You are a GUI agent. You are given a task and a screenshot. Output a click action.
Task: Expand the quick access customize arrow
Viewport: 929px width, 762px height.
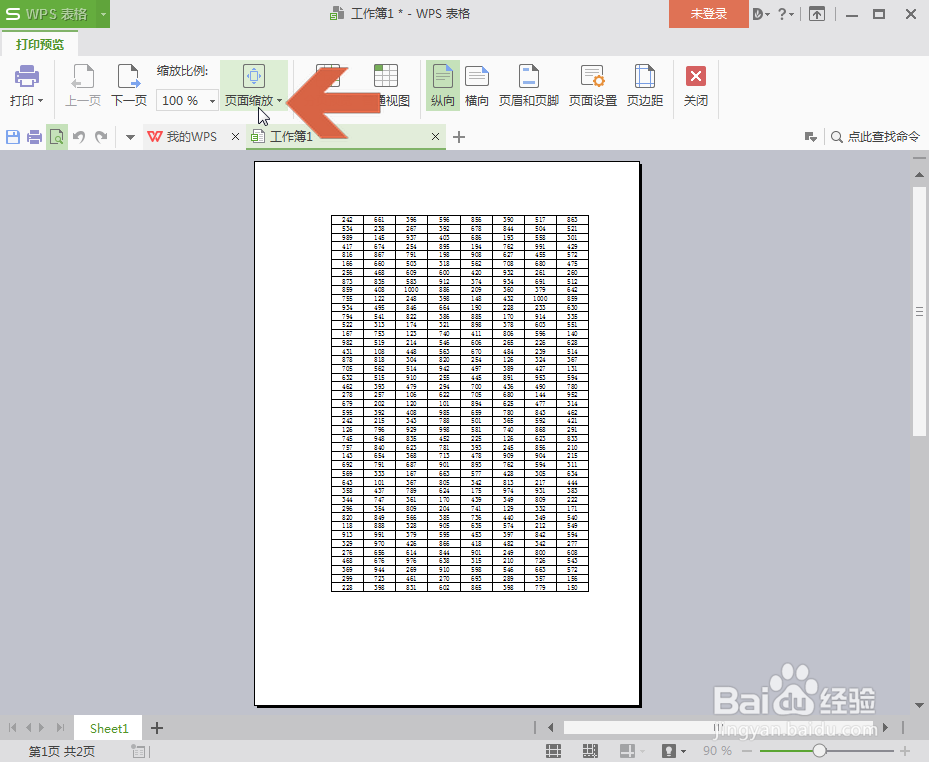point(130,137)
